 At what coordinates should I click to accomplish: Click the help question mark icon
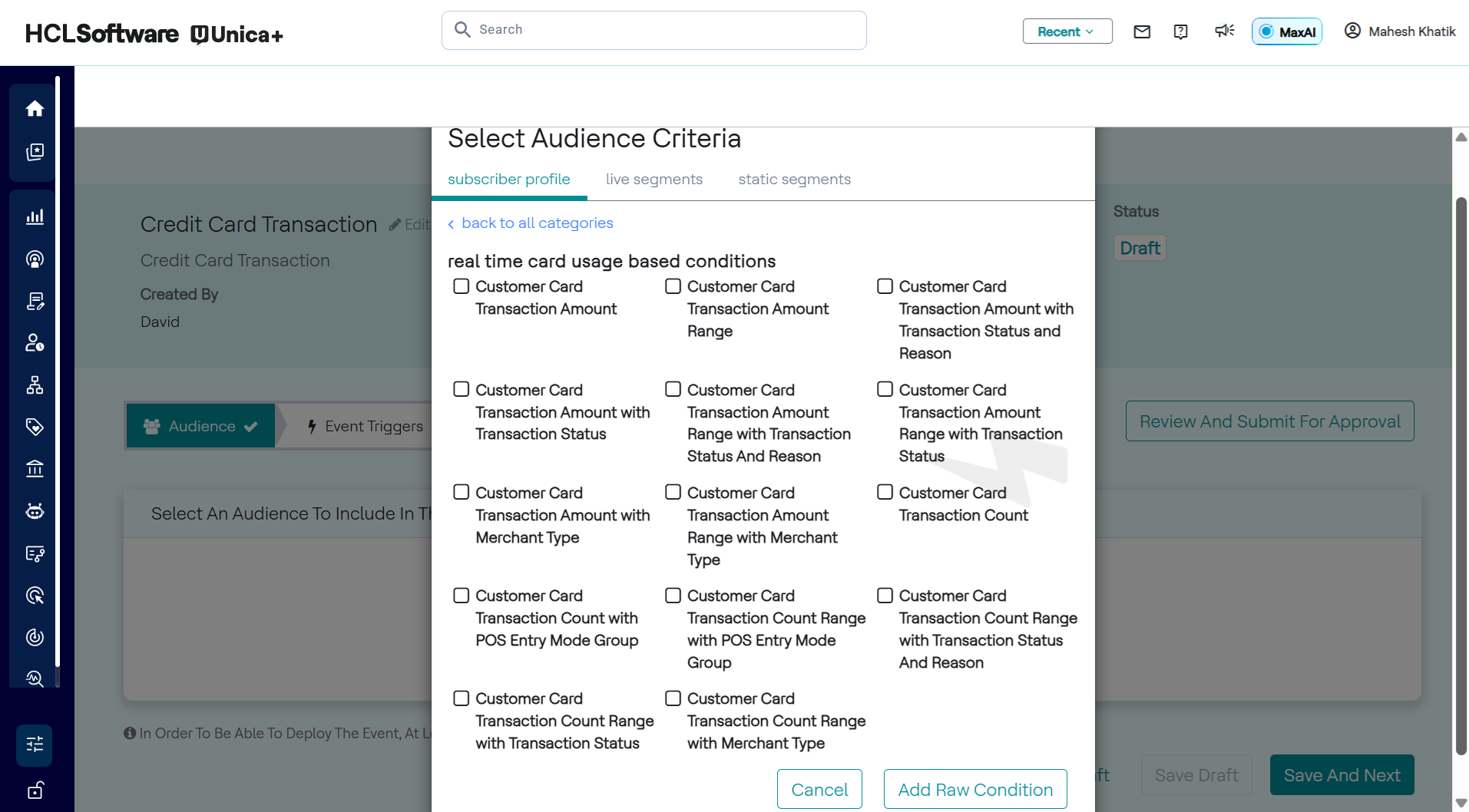(1181, 31)
